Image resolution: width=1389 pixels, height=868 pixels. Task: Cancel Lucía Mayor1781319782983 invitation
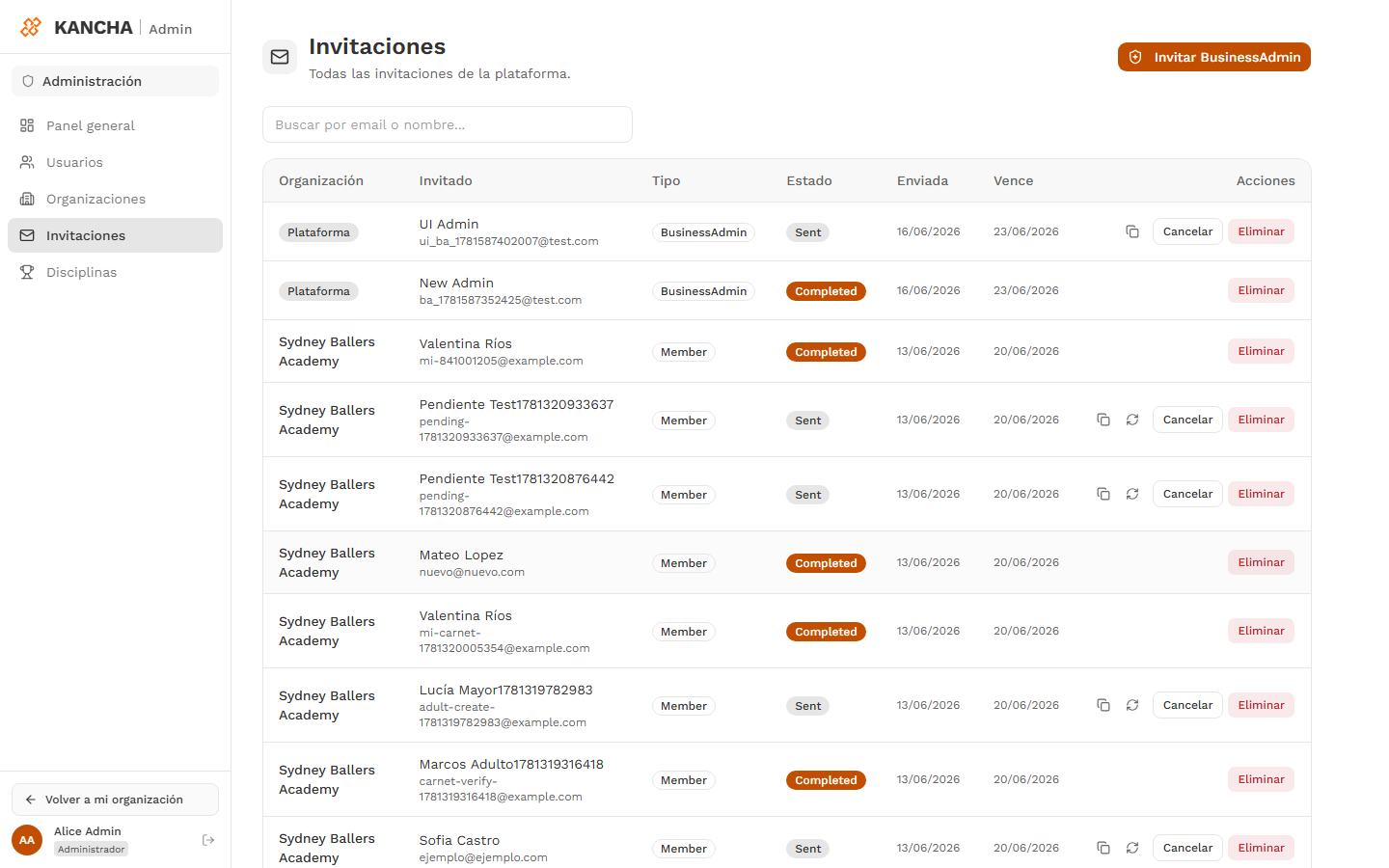(1187, 705)
